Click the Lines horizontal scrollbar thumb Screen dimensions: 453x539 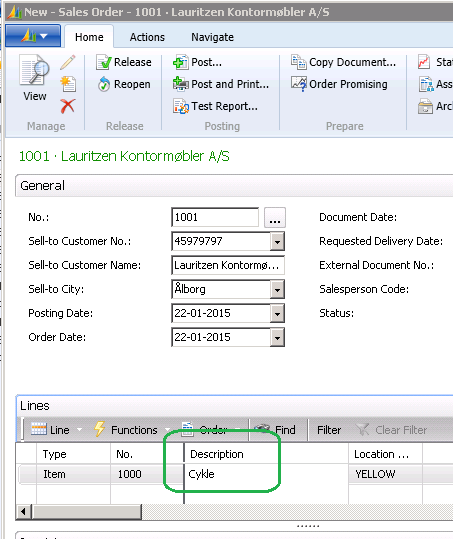coord(87,512)
